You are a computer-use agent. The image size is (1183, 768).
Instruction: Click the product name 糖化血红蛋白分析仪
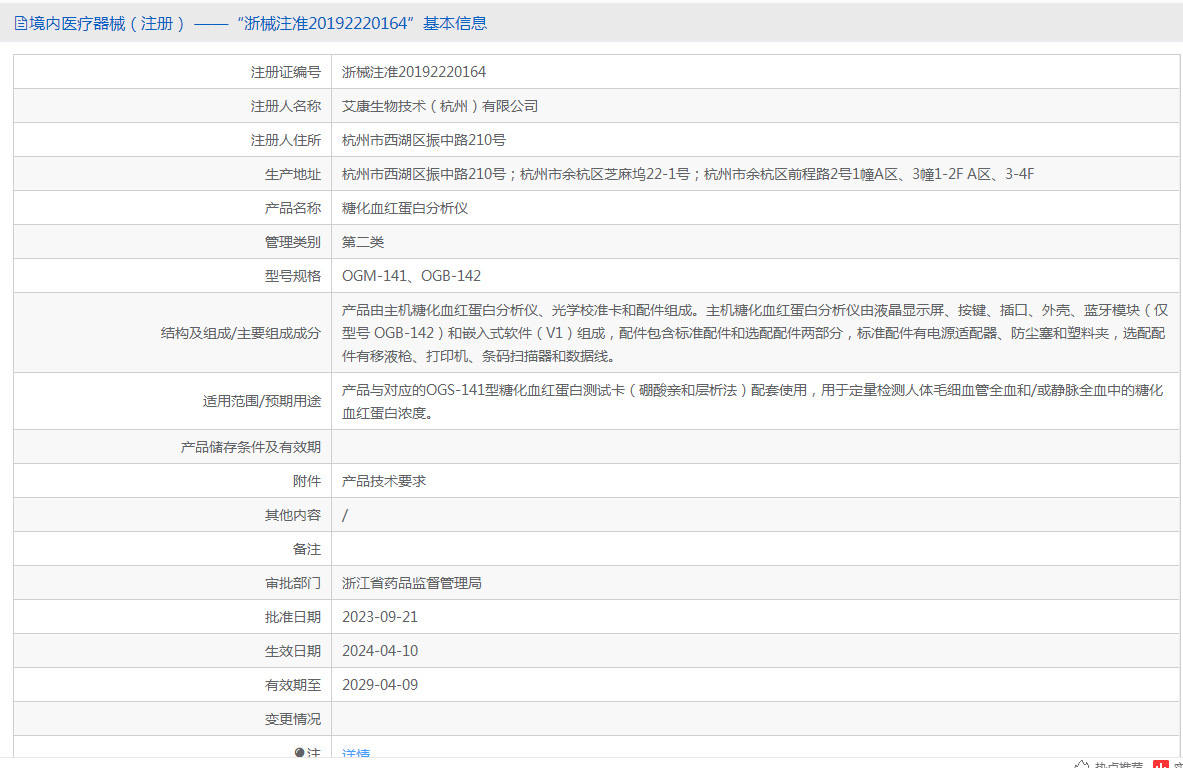point(405,208)
